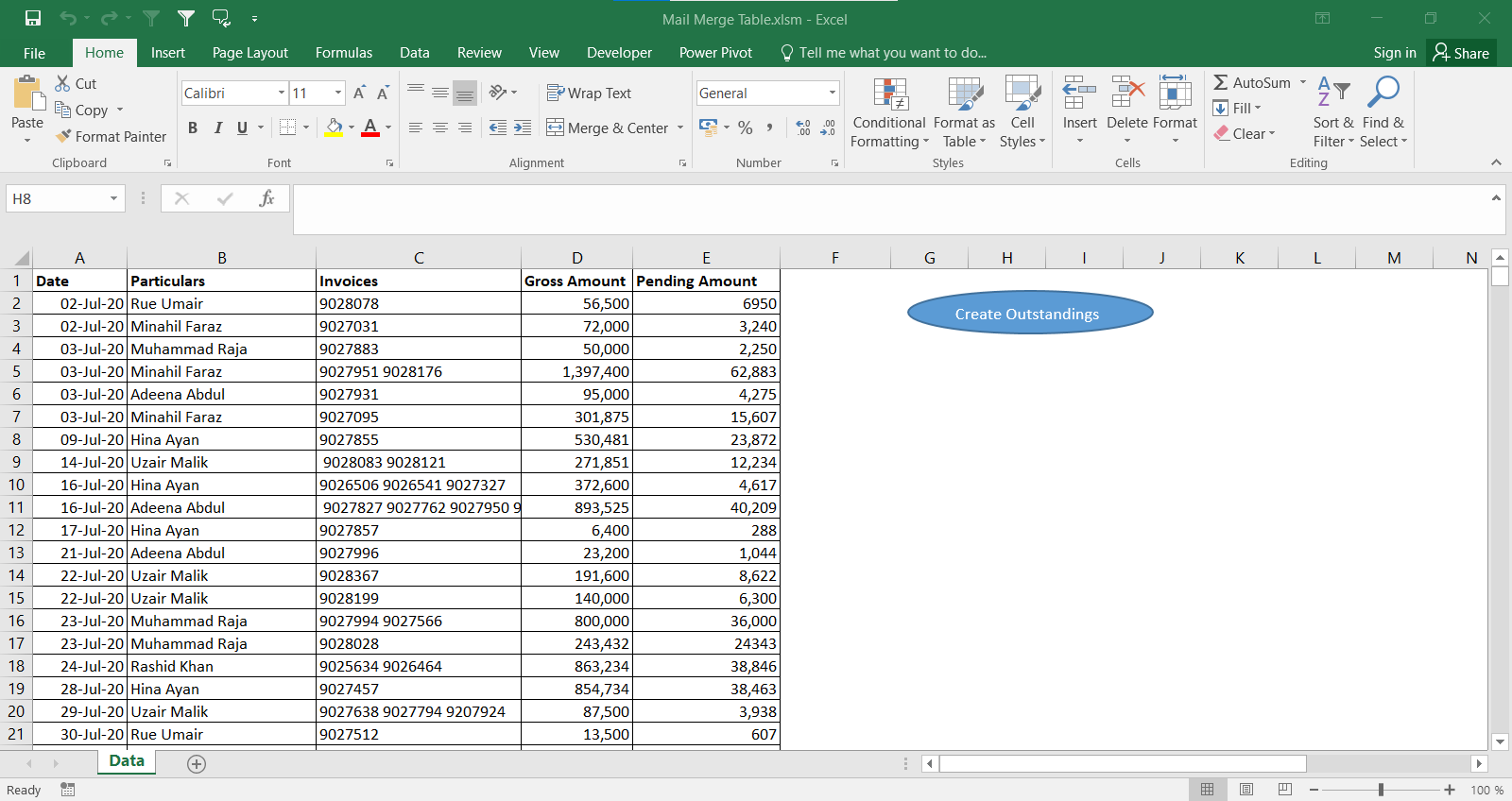Apply Percent Style format
This screenshot has width=1512, height=801.
pos(746,128)
